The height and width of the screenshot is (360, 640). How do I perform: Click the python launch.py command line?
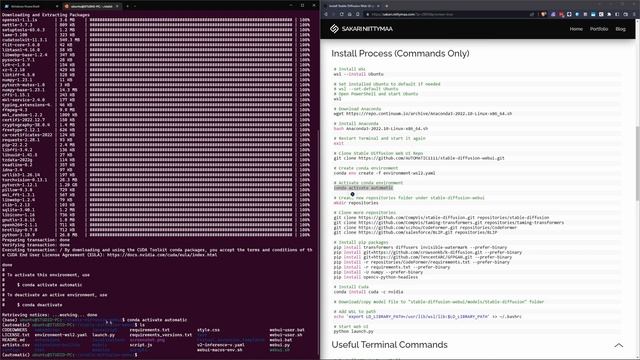[x=353, y=331]
